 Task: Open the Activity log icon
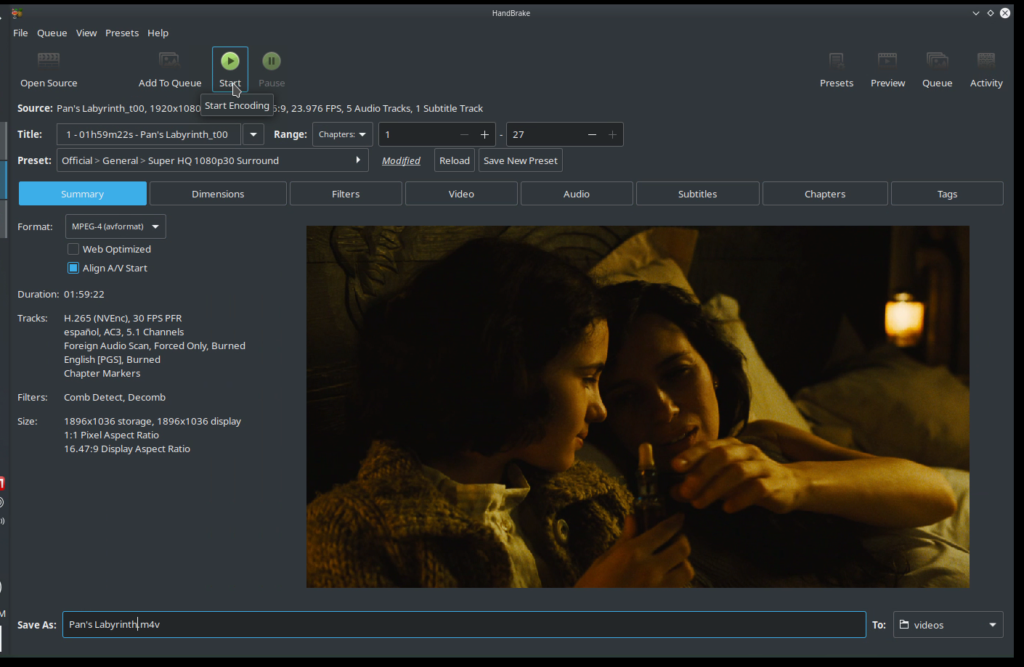[986, 61]
